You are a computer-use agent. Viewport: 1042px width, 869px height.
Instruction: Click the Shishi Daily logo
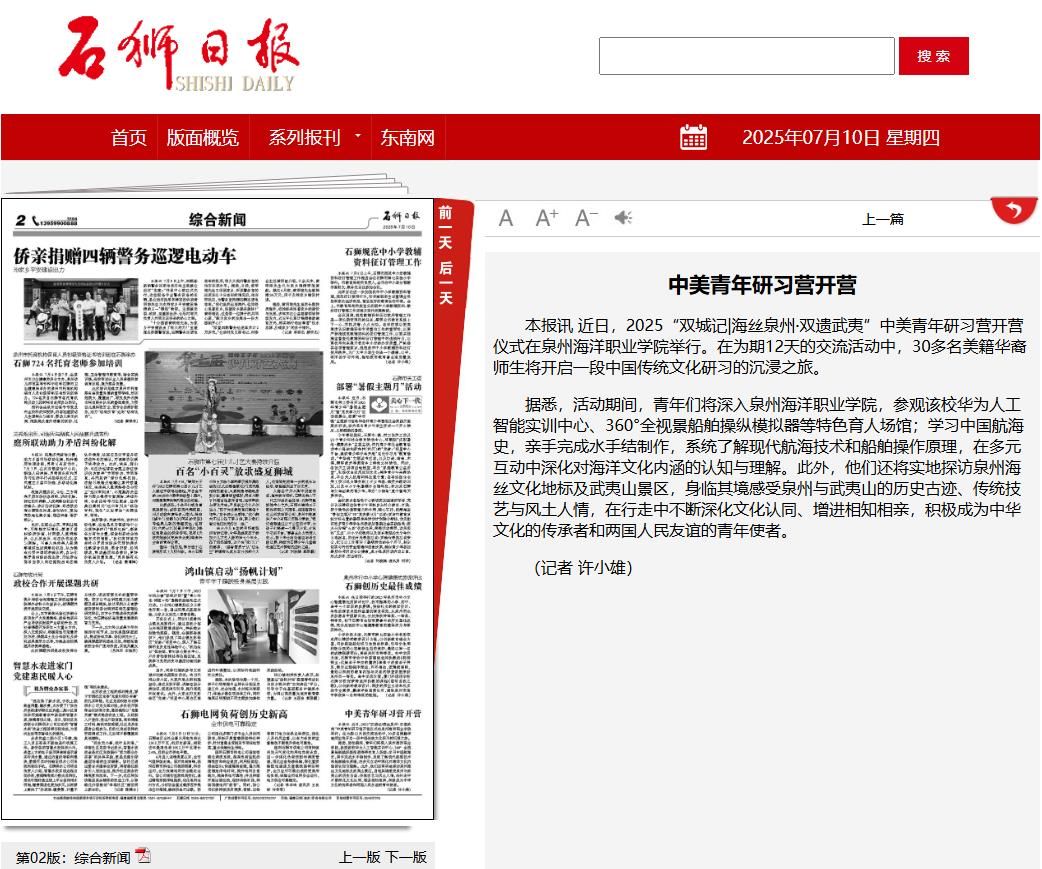coord(178,56)
